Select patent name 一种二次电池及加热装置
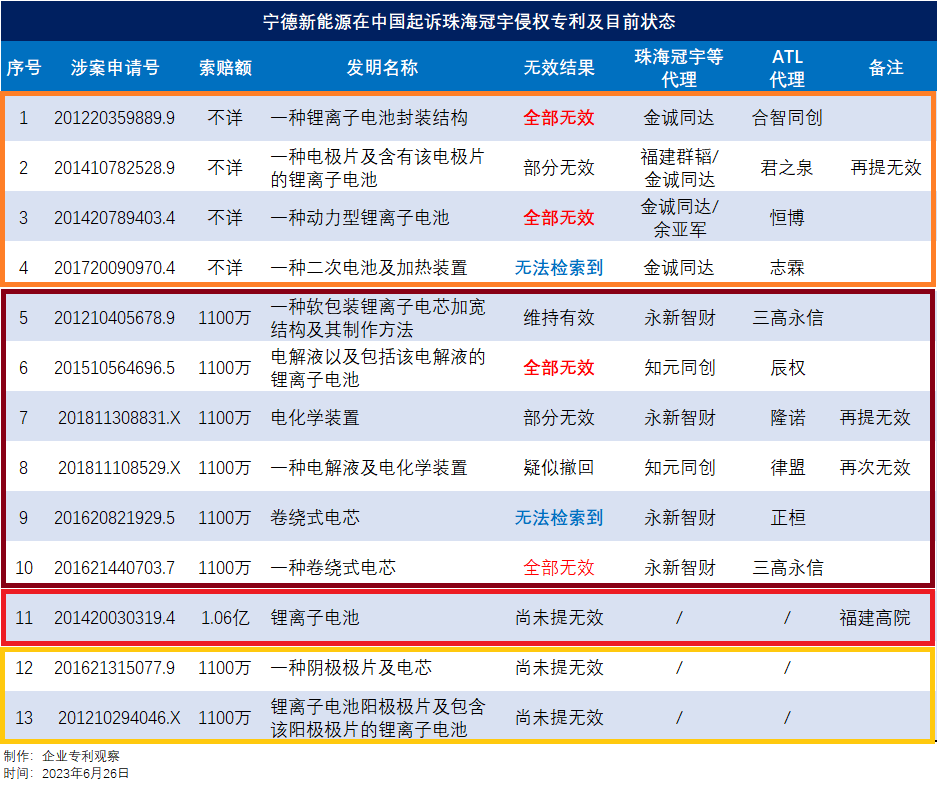Image resolution: width=937 pixels, height=788 pixels. [369, 268]
